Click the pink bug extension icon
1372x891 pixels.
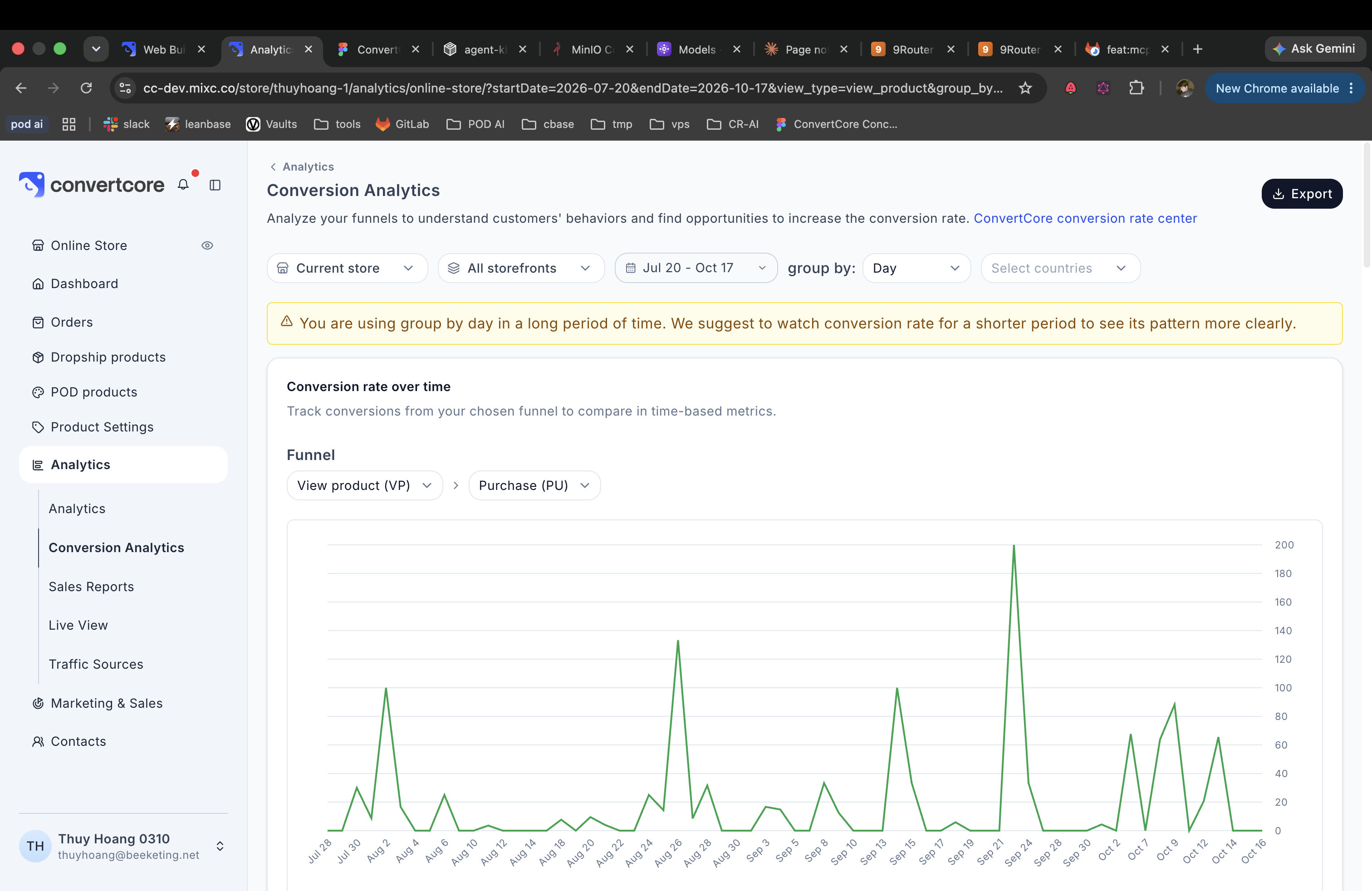(1103, 88)
